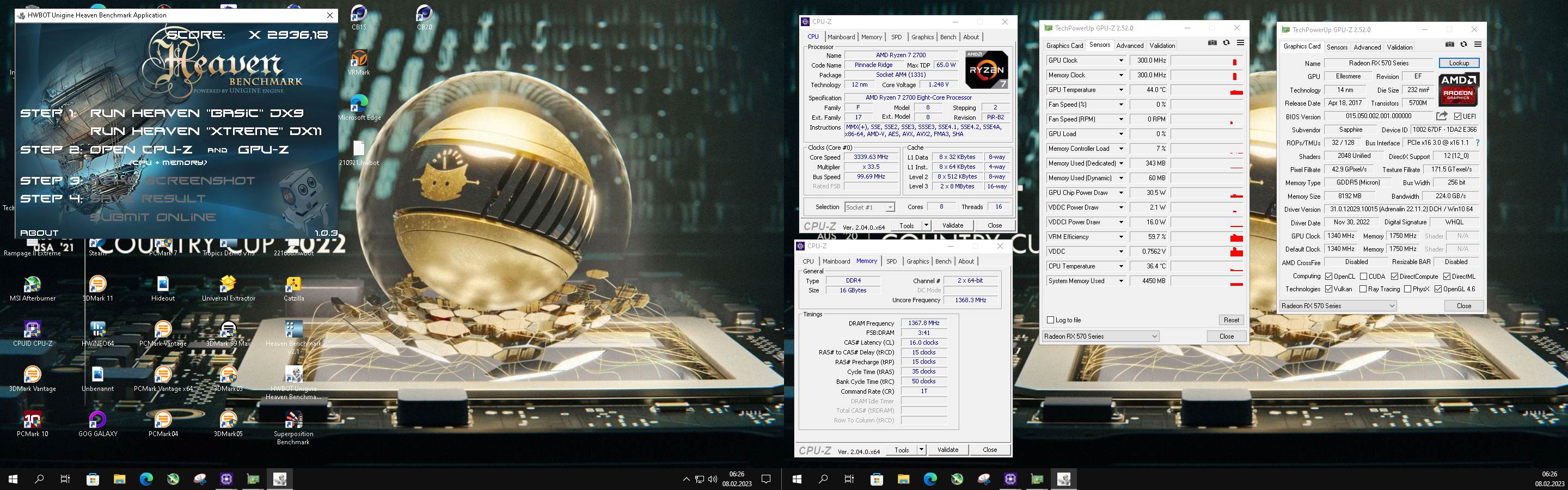Click camera icon in GPU-Z Graphics Card window
This screenshot has height=490, width=1568.
[x=1450, y=45]
